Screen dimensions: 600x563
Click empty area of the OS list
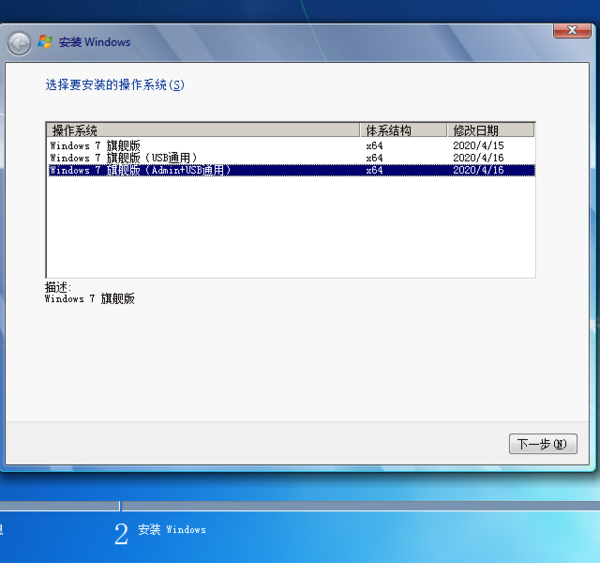(290, 230)
